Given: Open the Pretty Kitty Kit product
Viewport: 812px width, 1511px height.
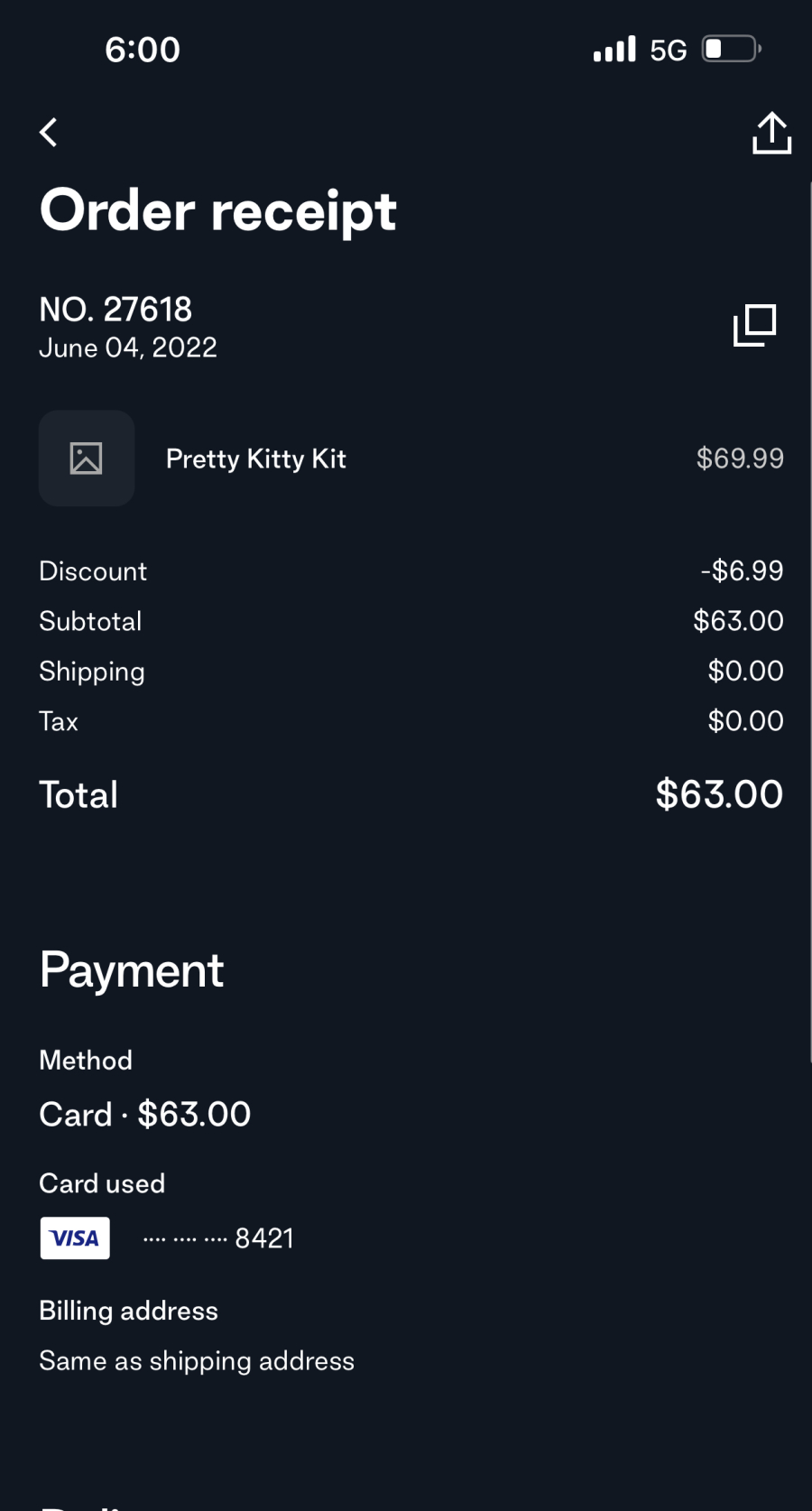Looking at the screenshot, I should 256,459.
